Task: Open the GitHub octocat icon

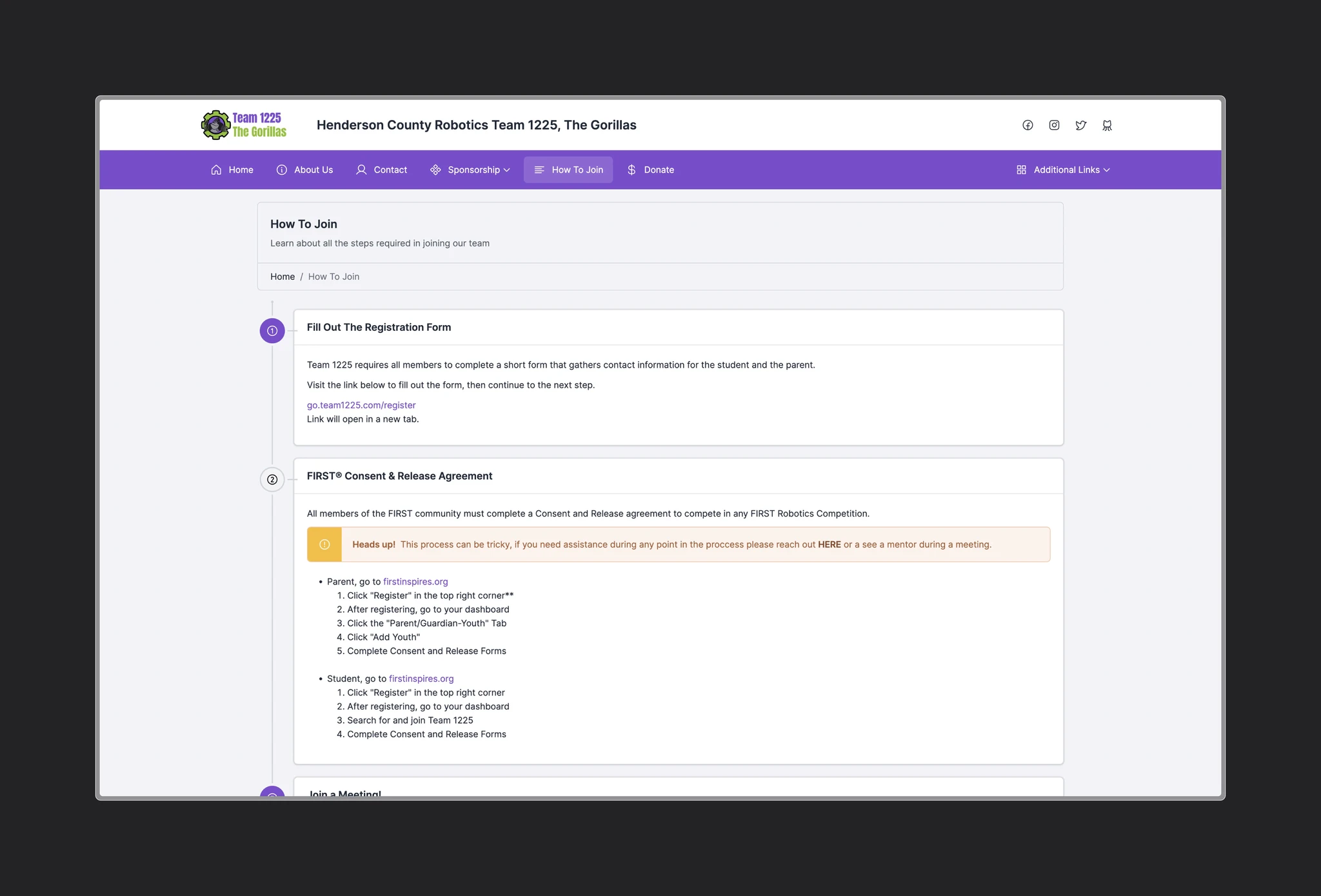Action: pyautogui.click(x=1107, y=125)
